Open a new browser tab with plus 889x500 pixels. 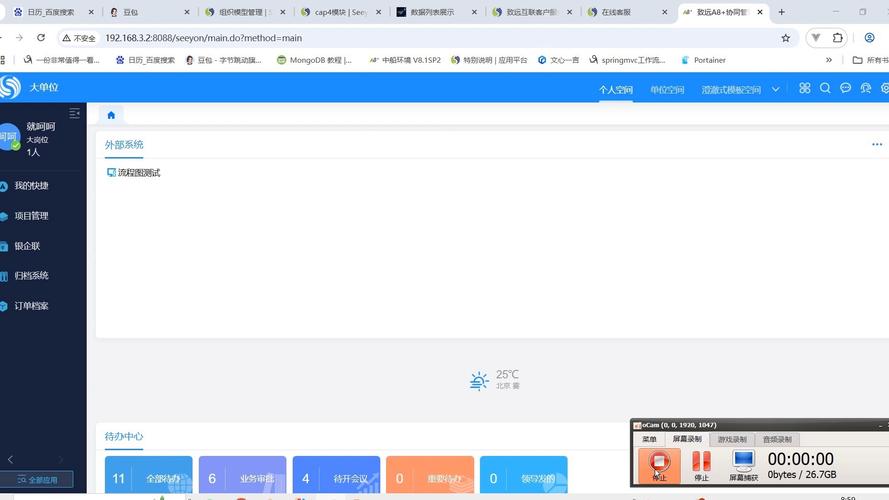point(781,12)
